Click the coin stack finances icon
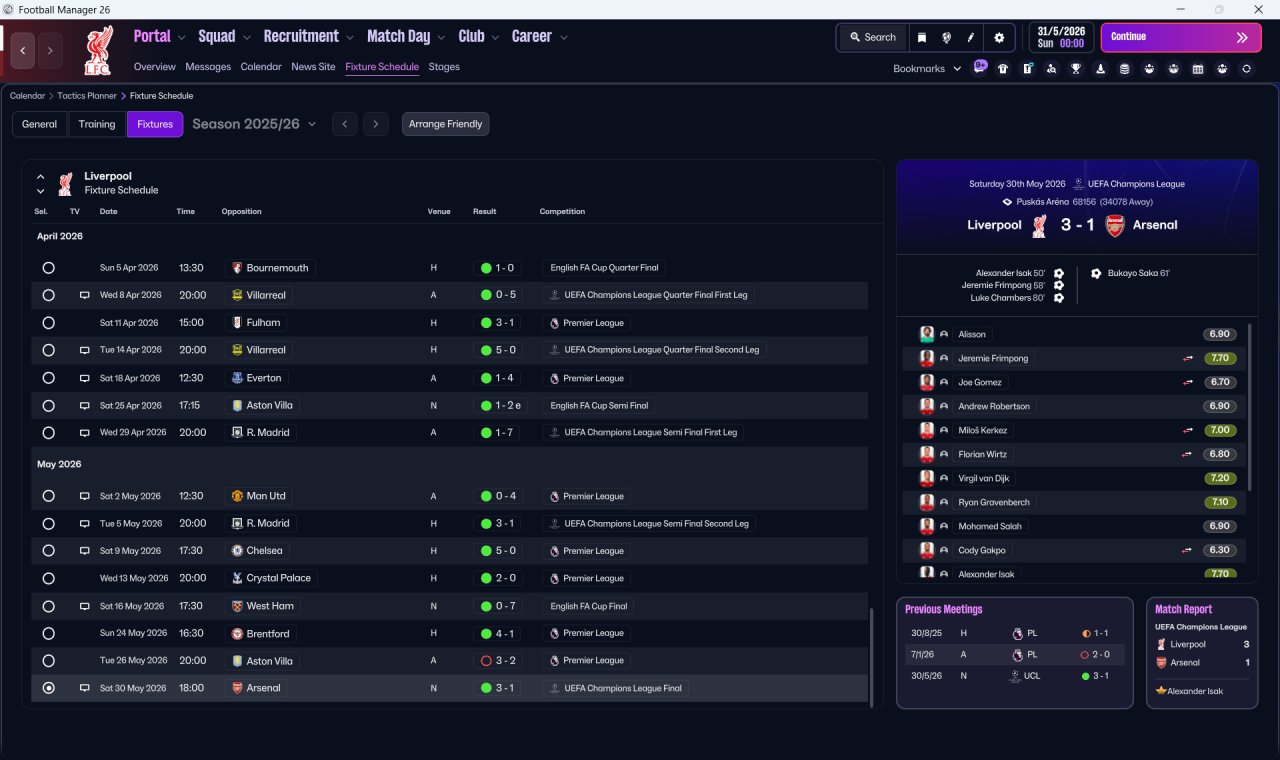 (1125, 69)
